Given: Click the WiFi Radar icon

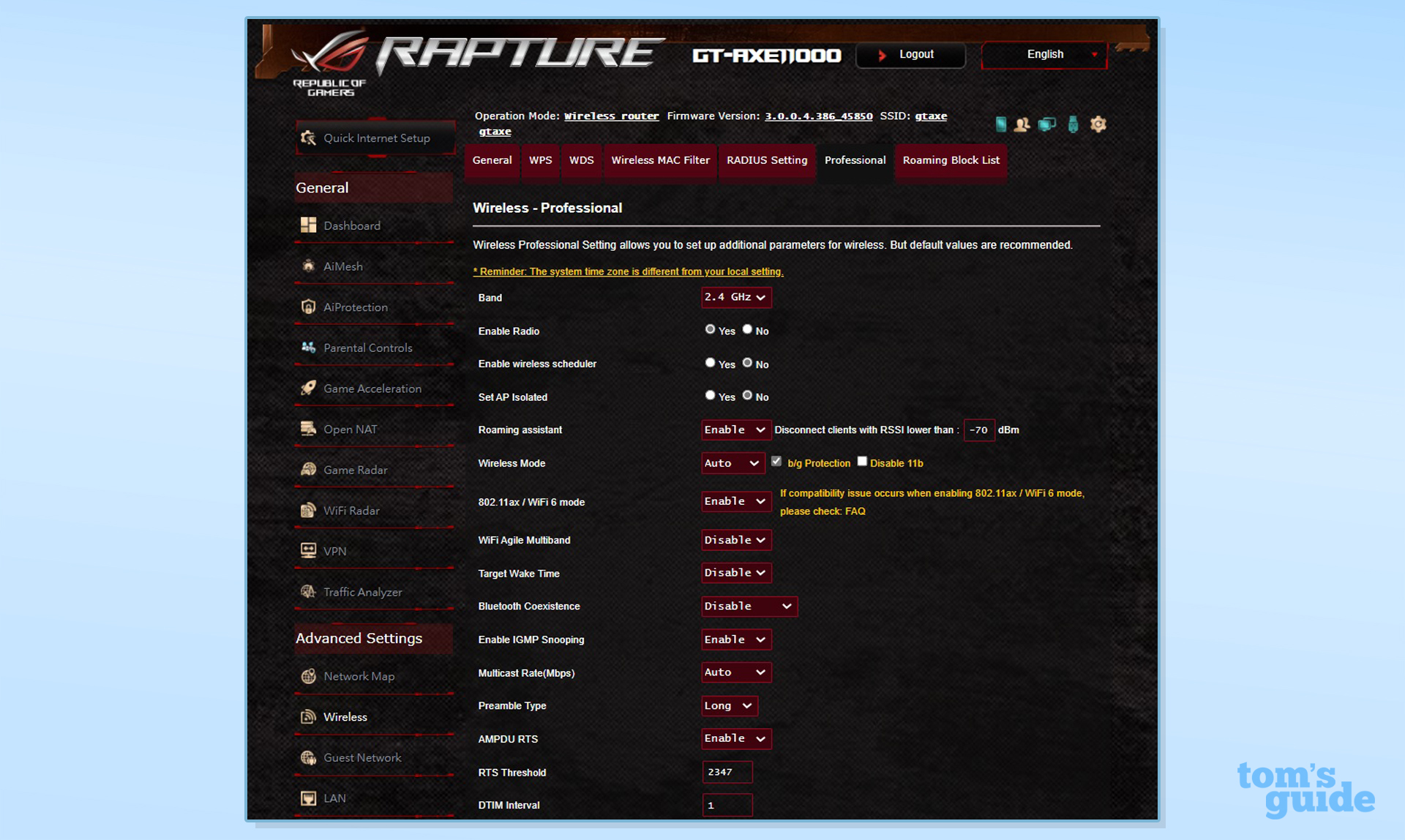Looking at the screenshot, I should pos(308,510).
